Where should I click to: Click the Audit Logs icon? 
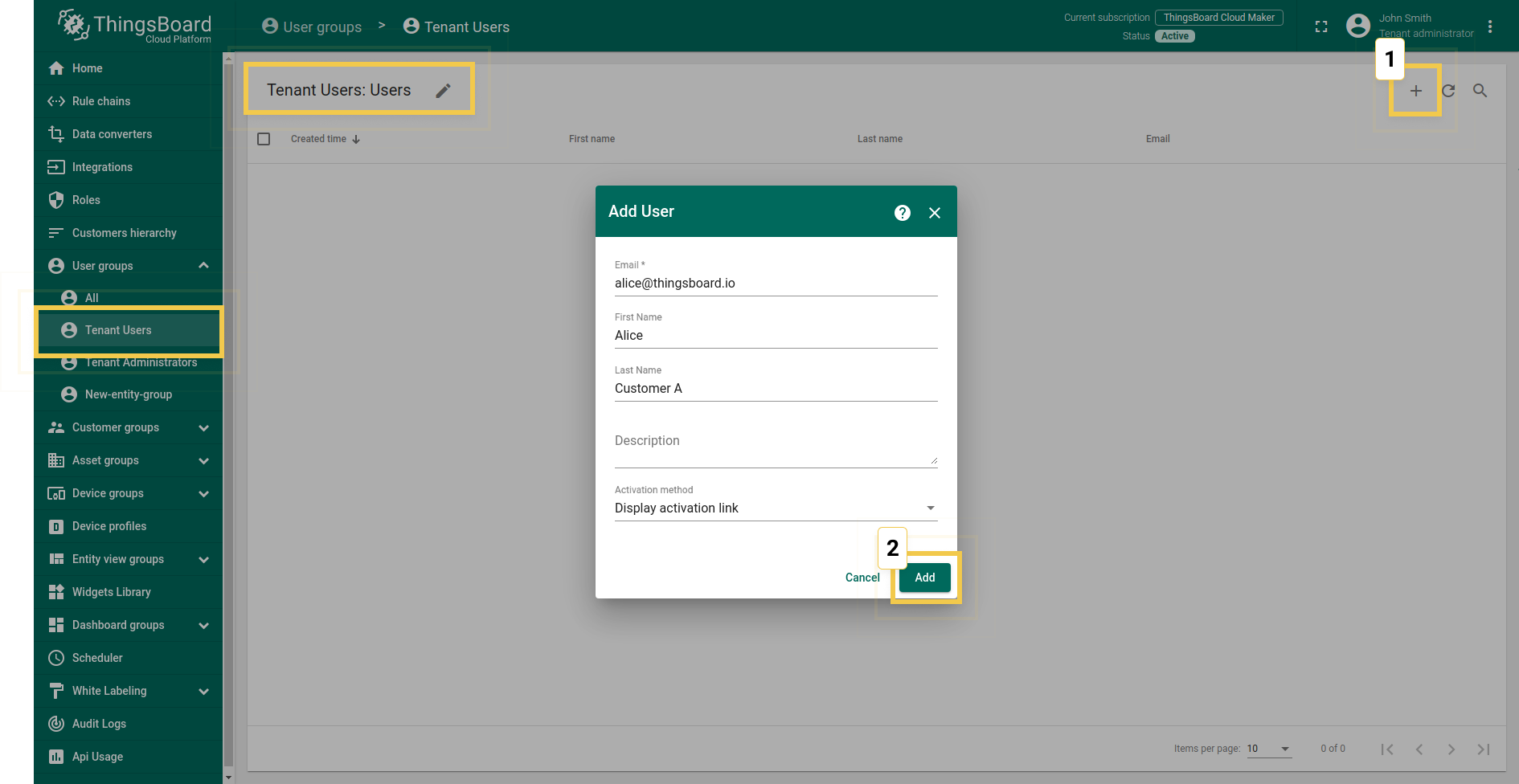tap(56, 724)
